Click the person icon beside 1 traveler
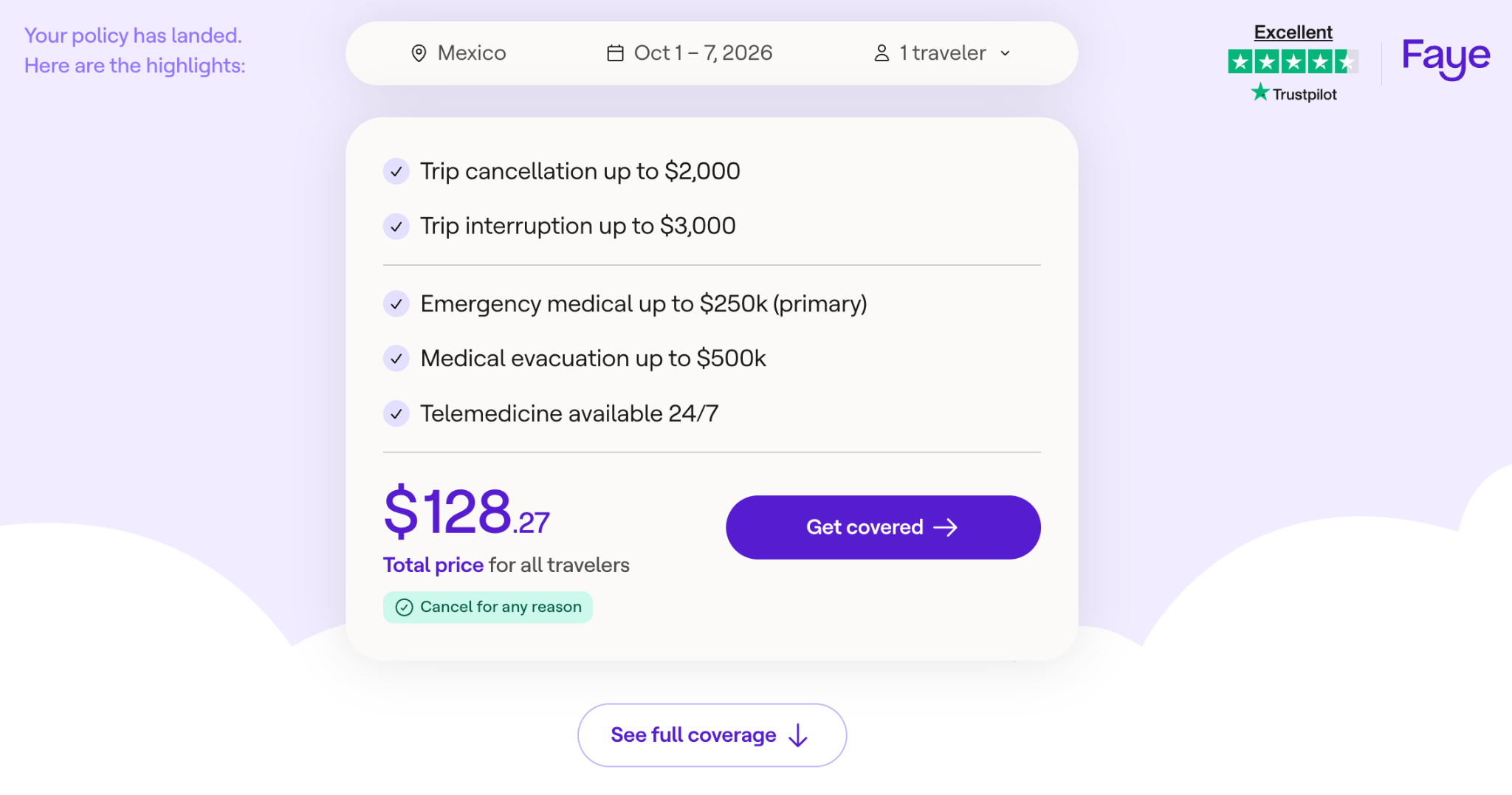 coord(882,53)
